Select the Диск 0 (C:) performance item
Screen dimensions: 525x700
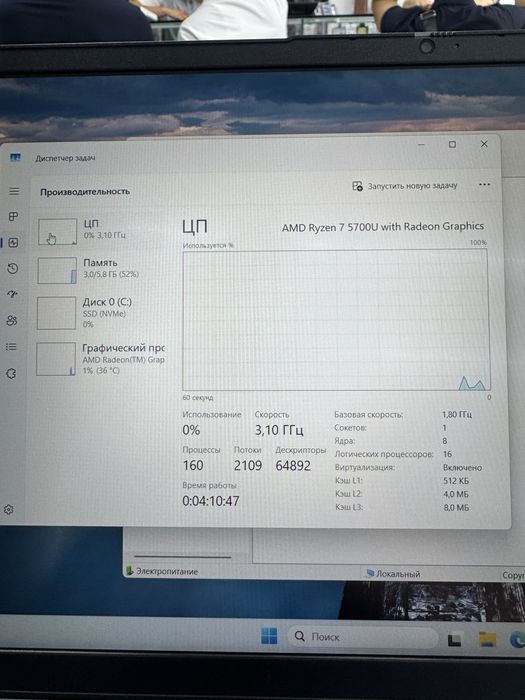(101, 313)
